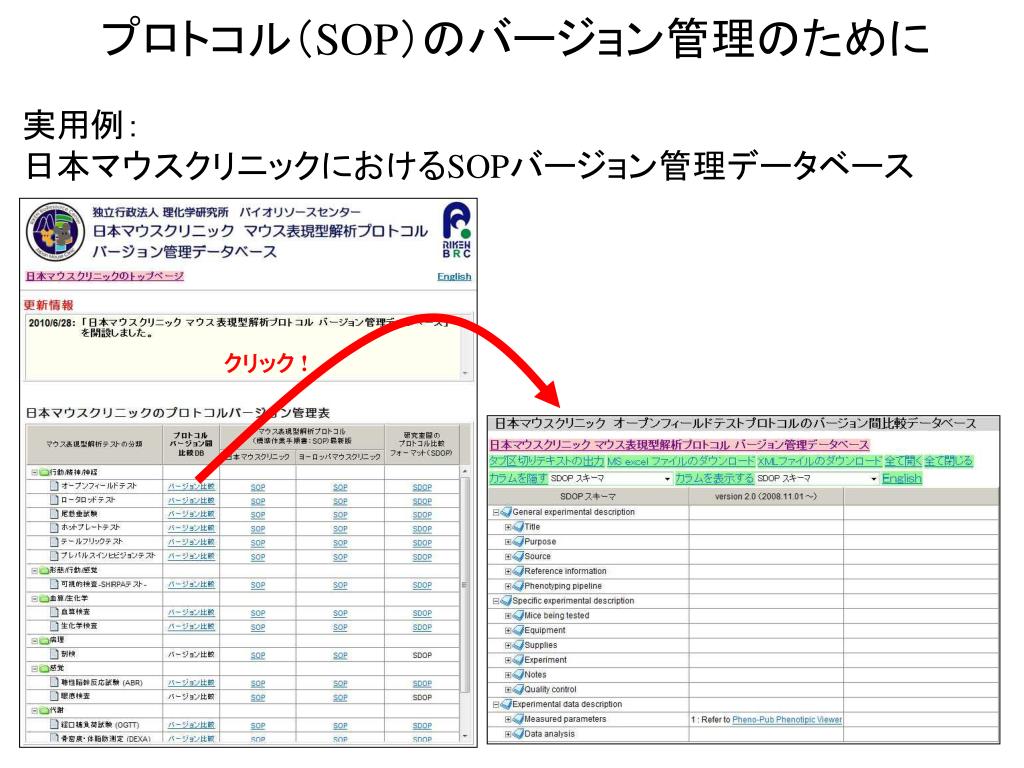Expand the Mice being tested node
1024x768 pixels.
508,616
